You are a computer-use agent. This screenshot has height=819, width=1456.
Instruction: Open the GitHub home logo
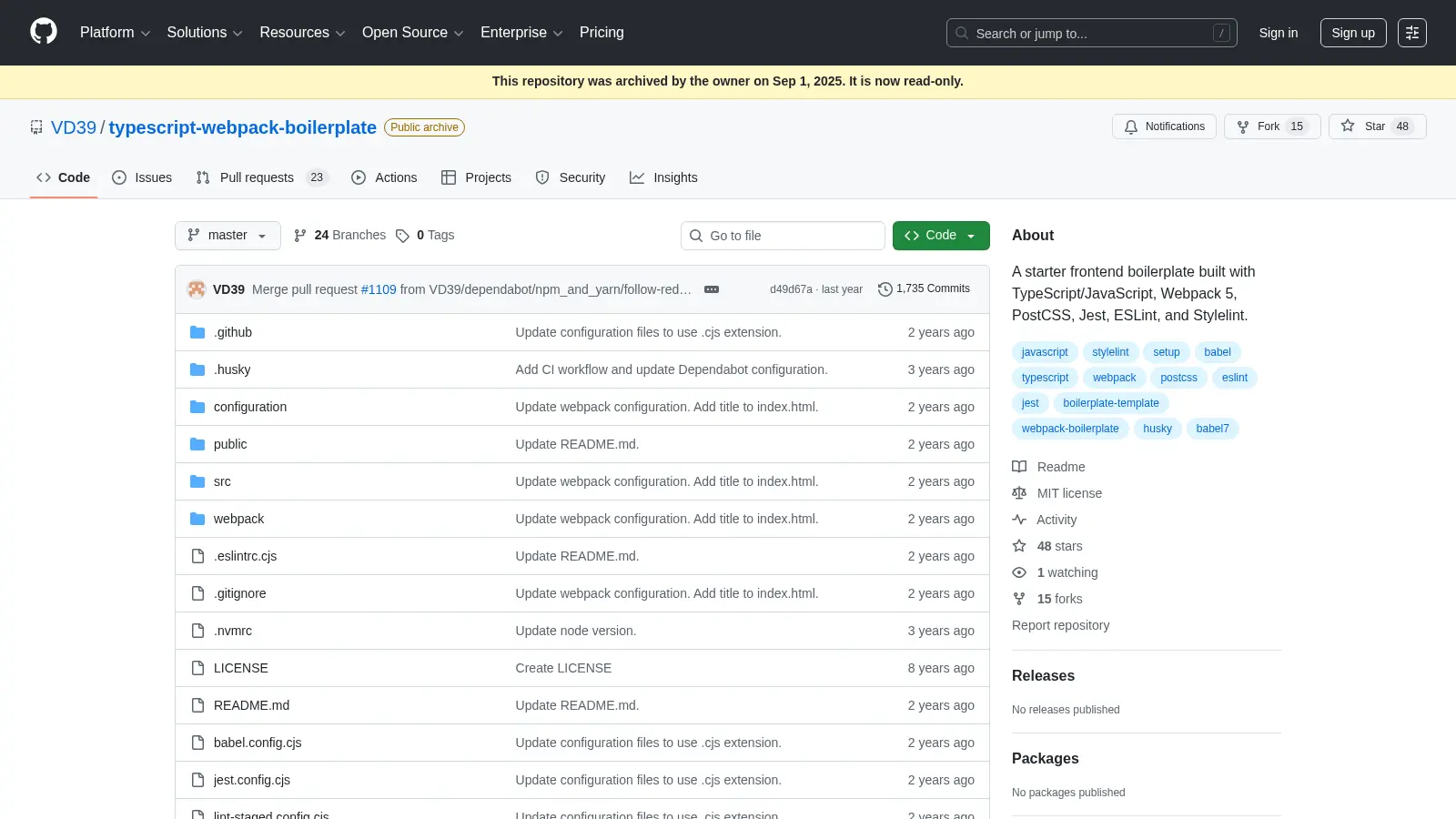point(44,32)
